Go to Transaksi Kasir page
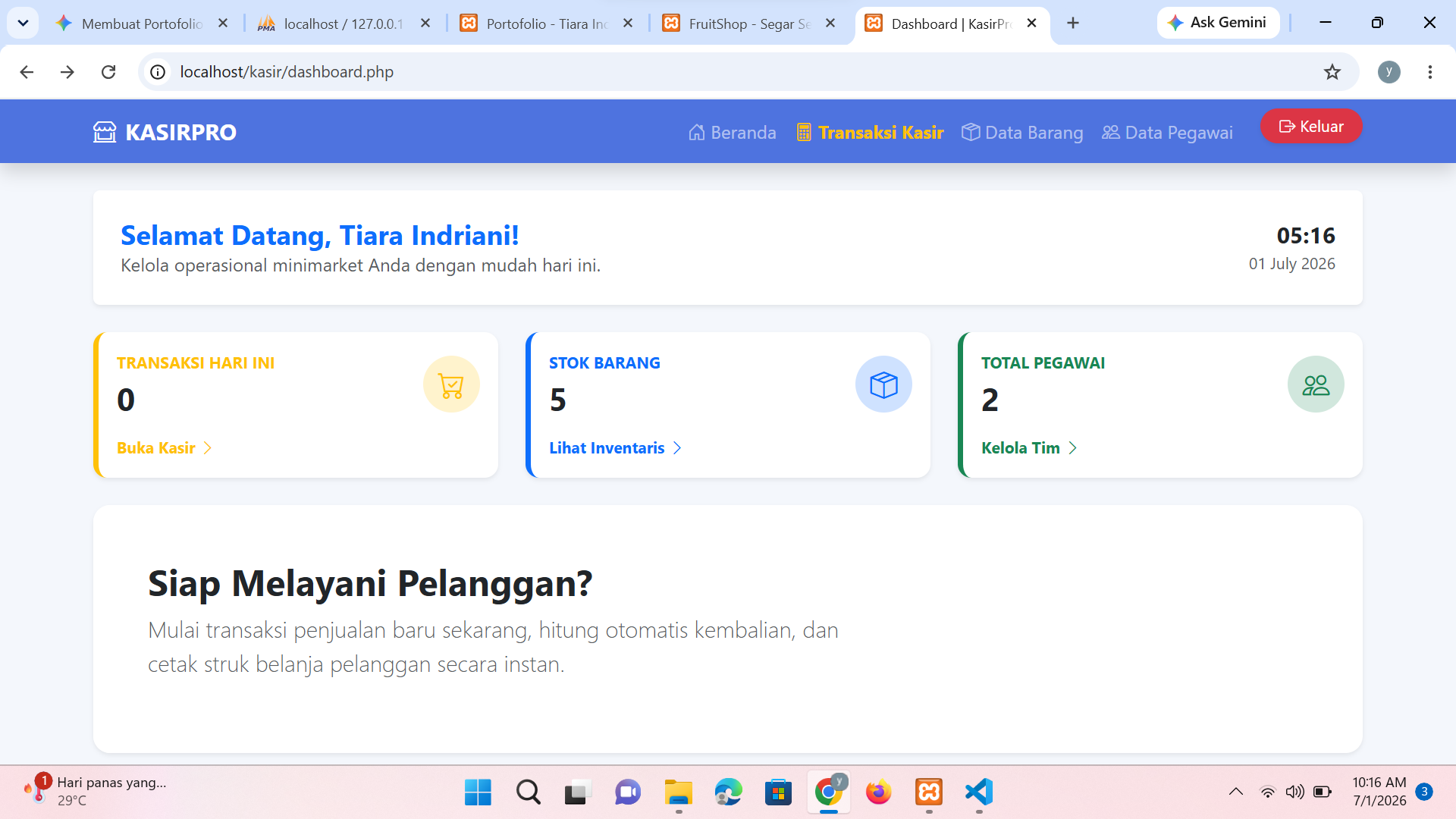Viewport: 1456px width, 819px height. (870, 133)
